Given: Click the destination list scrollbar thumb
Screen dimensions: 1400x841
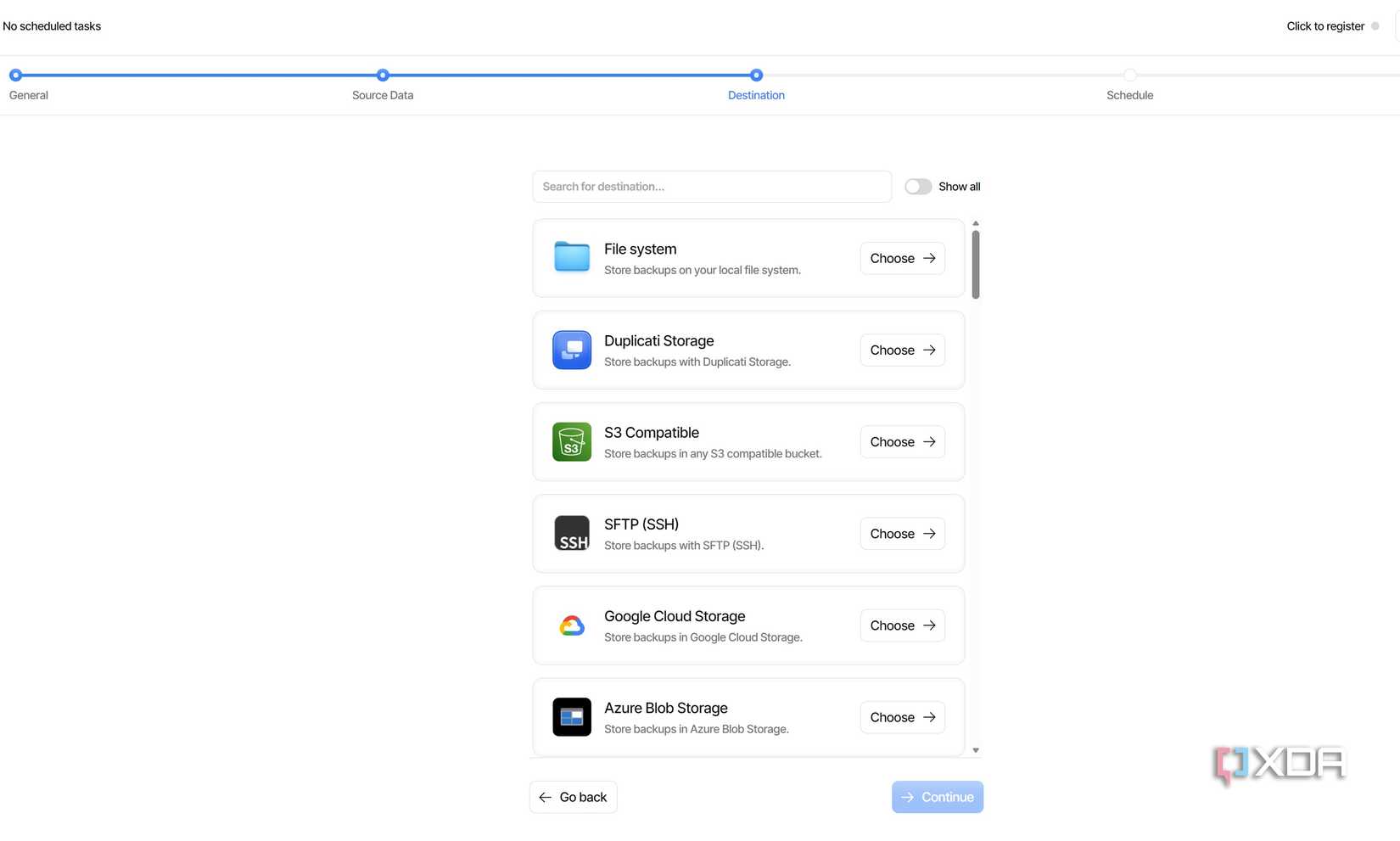Looking at the screenshot, I should pos(976,265).
